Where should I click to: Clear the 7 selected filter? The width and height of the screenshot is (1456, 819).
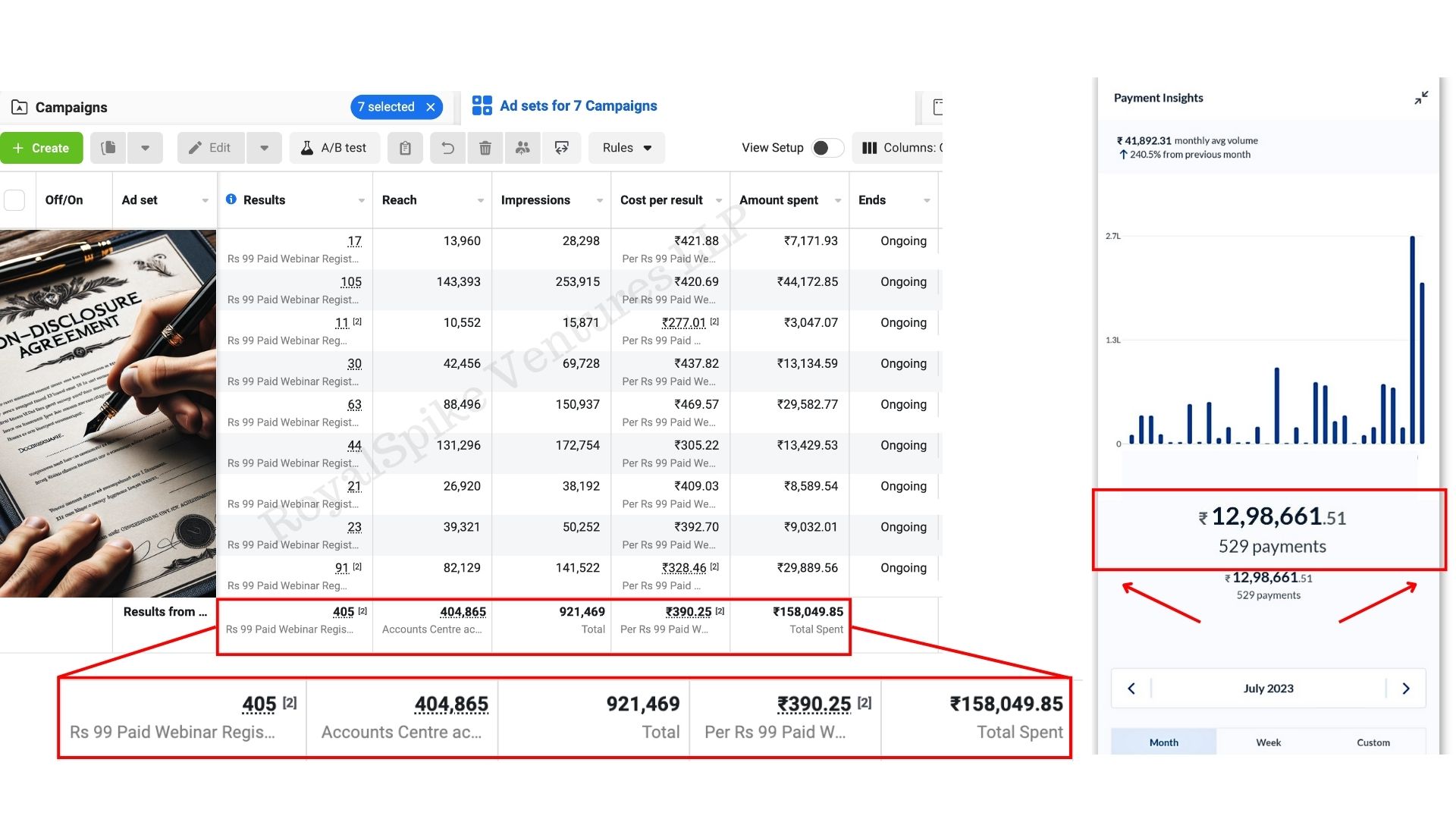click(x=431, y=107)
